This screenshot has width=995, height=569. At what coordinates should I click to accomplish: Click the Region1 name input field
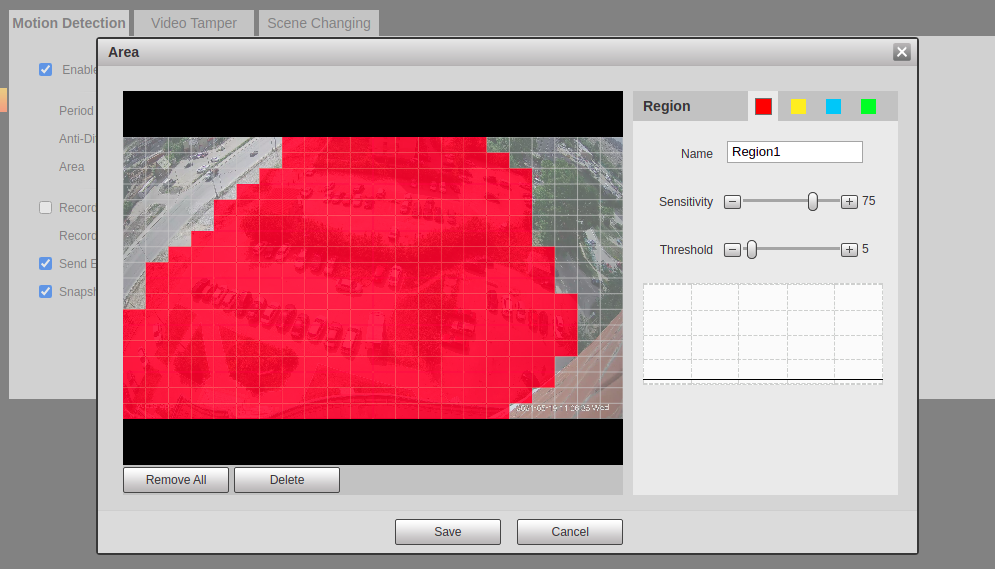click(x=794, y=152)
